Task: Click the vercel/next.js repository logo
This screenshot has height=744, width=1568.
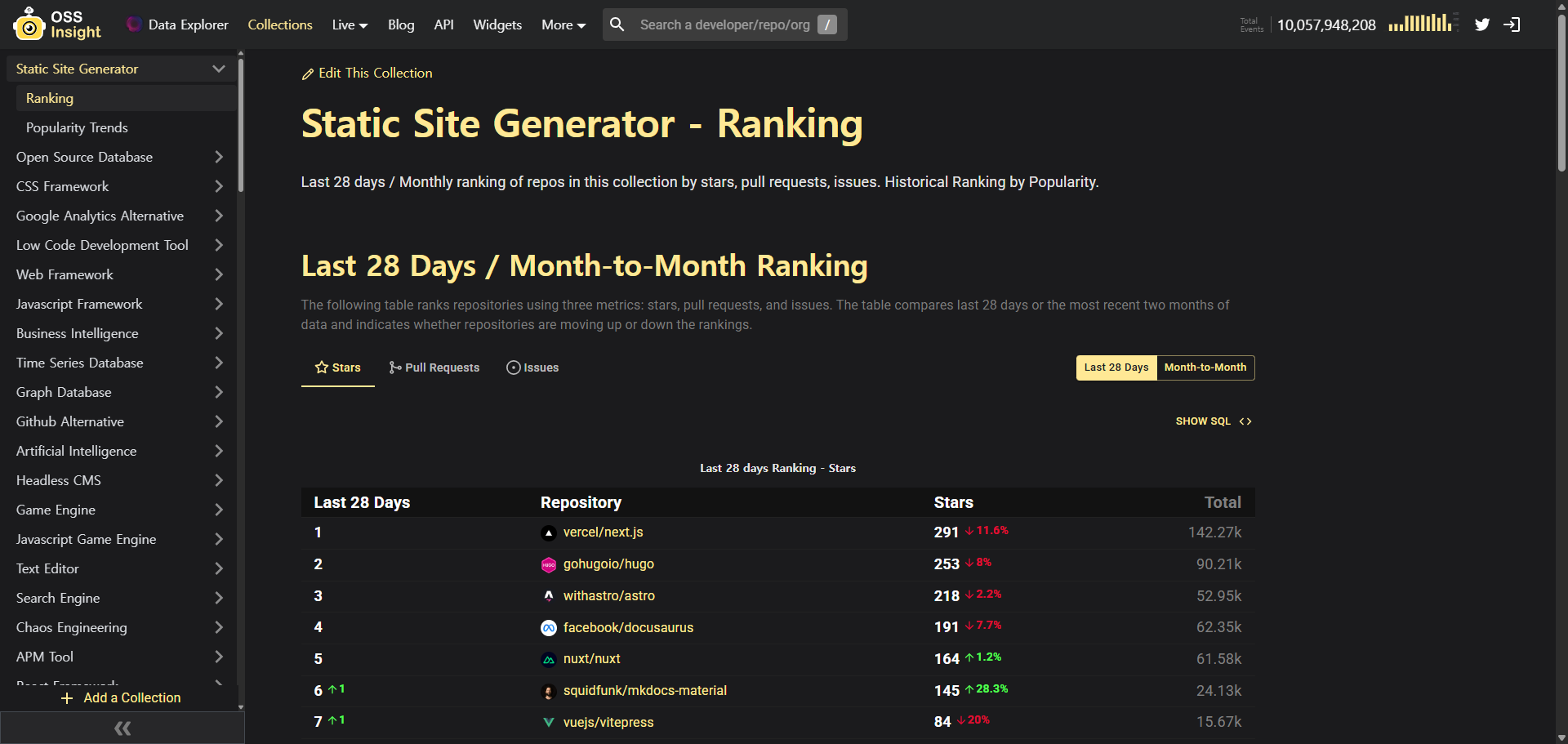Action: click(x=549, y=533)
